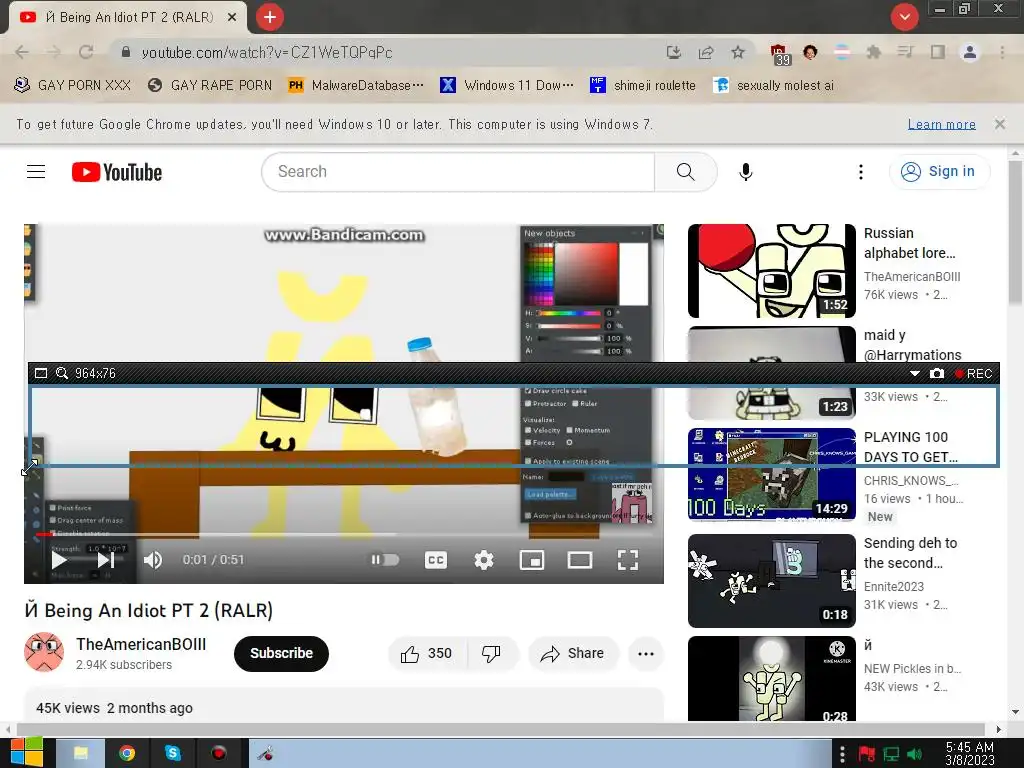Screen dimensions: 1024x768
Task: Open shimeji roulette bookmark
Action: tap(643, 86)
